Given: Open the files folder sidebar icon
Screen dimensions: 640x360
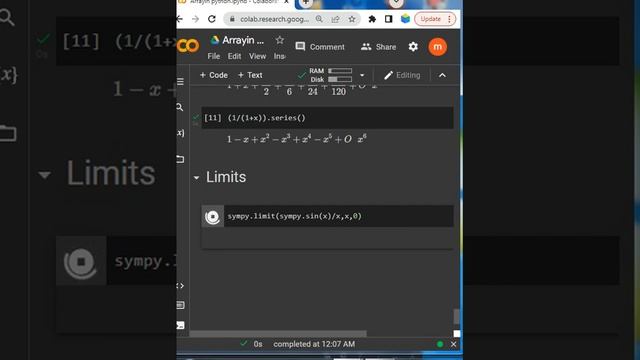Looking at the screenshot, I should pyautogui.click(x=180, y=159).
